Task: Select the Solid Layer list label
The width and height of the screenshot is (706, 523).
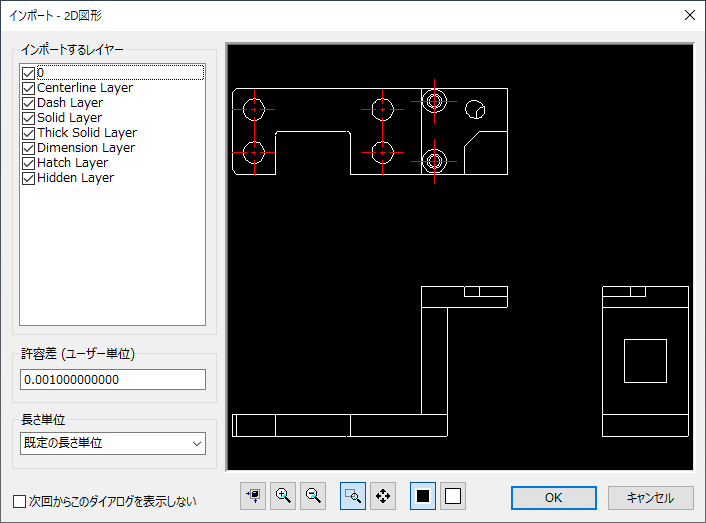Action: point(70,117)
